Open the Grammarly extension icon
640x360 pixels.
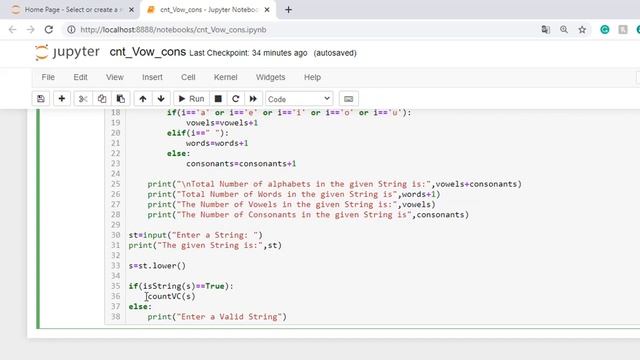(604, 29)
